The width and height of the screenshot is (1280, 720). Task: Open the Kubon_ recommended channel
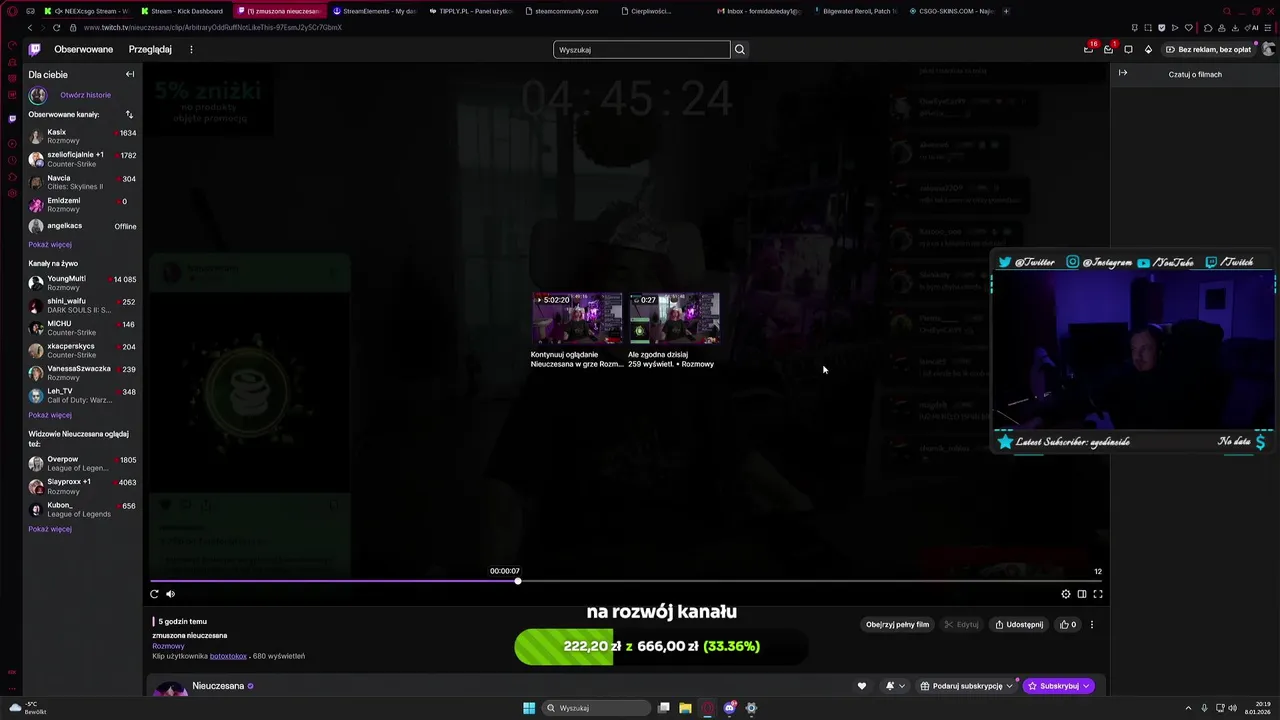[x=82, y=509]
